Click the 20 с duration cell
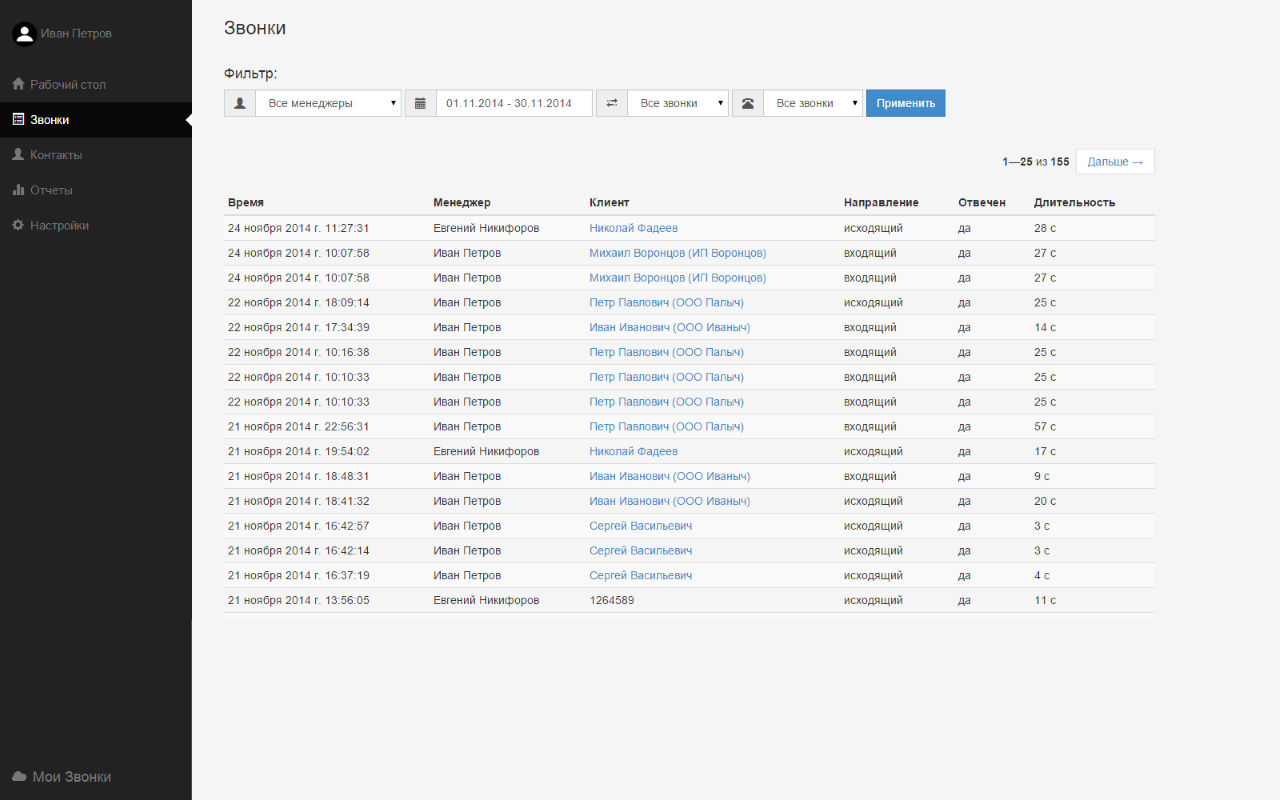1280x800 pixels. tap(1045, 501)
